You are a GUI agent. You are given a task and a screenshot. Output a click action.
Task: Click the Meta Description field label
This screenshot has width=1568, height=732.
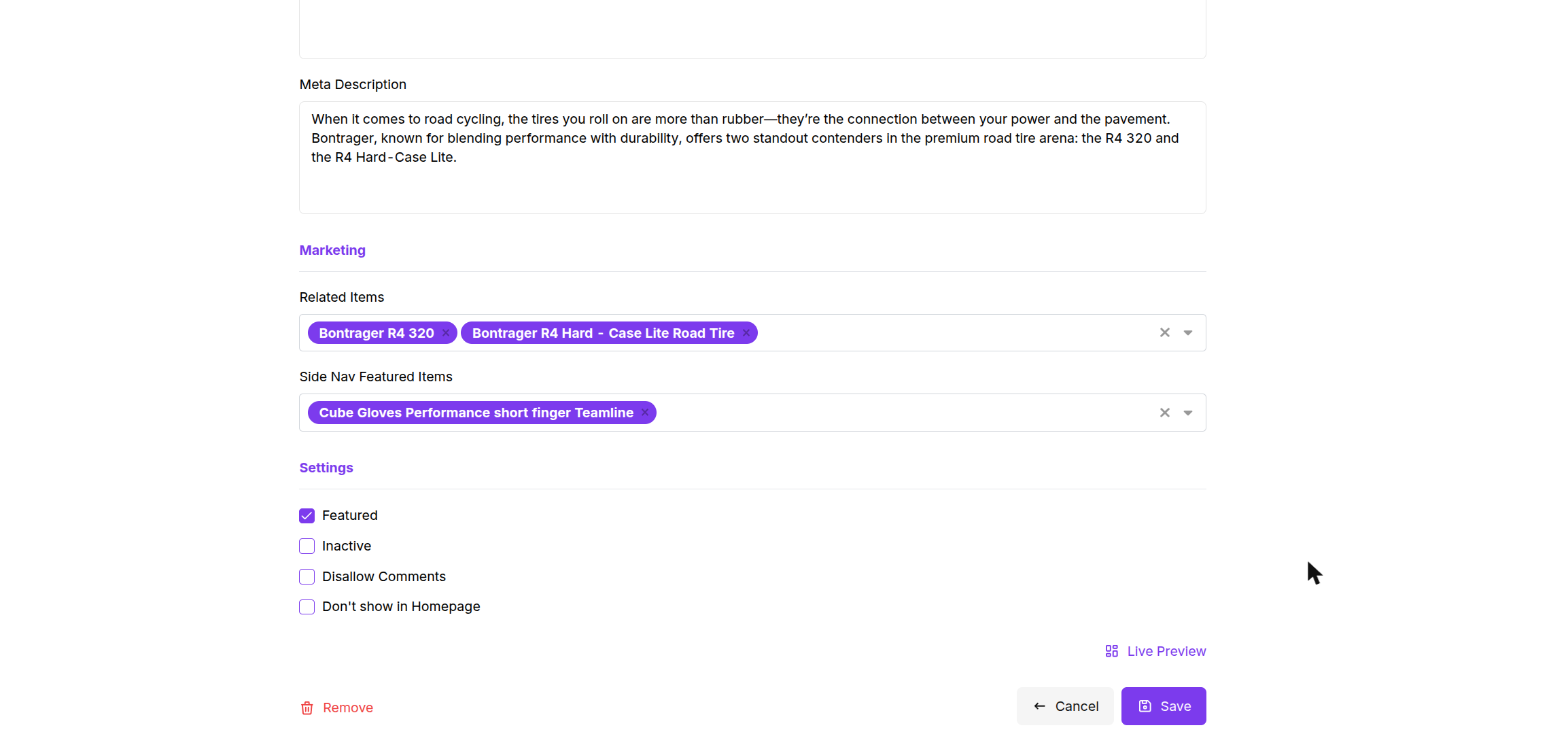[353, 84]
